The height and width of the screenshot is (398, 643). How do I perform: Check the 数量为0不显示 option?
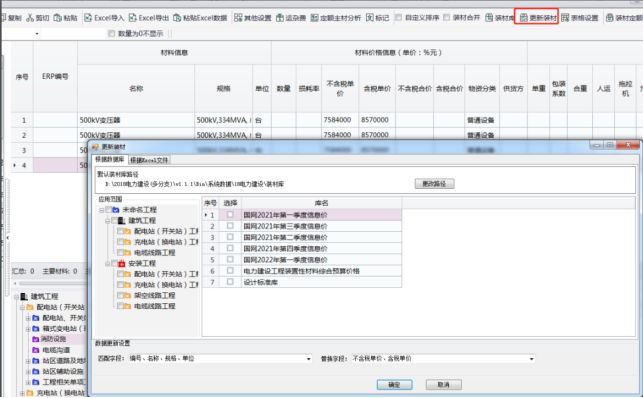[x=112, y=34]
